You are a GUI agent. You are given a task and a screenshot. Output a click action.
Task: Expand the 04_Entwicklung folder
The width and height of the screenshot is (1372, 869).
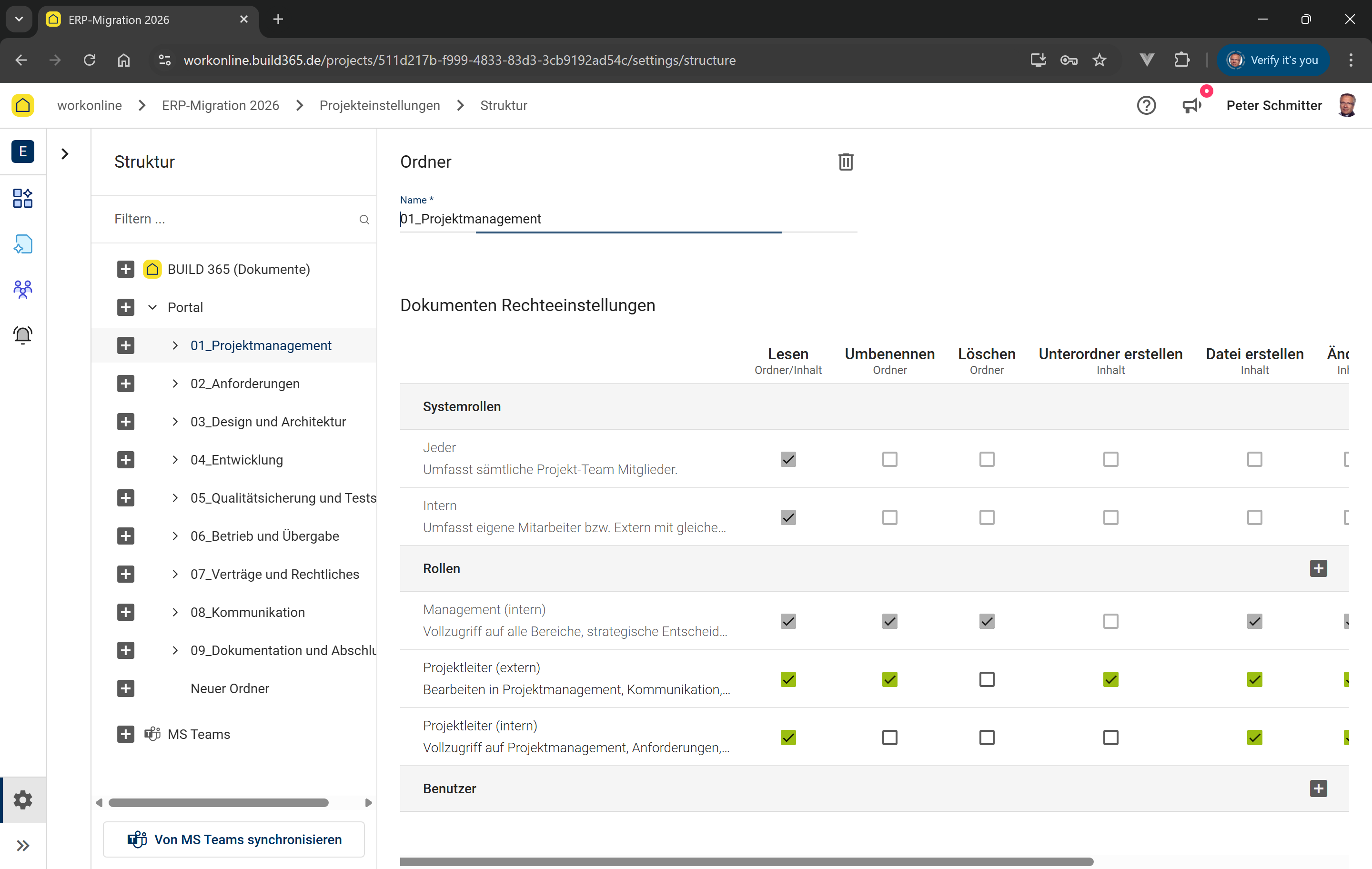(175, 460)
